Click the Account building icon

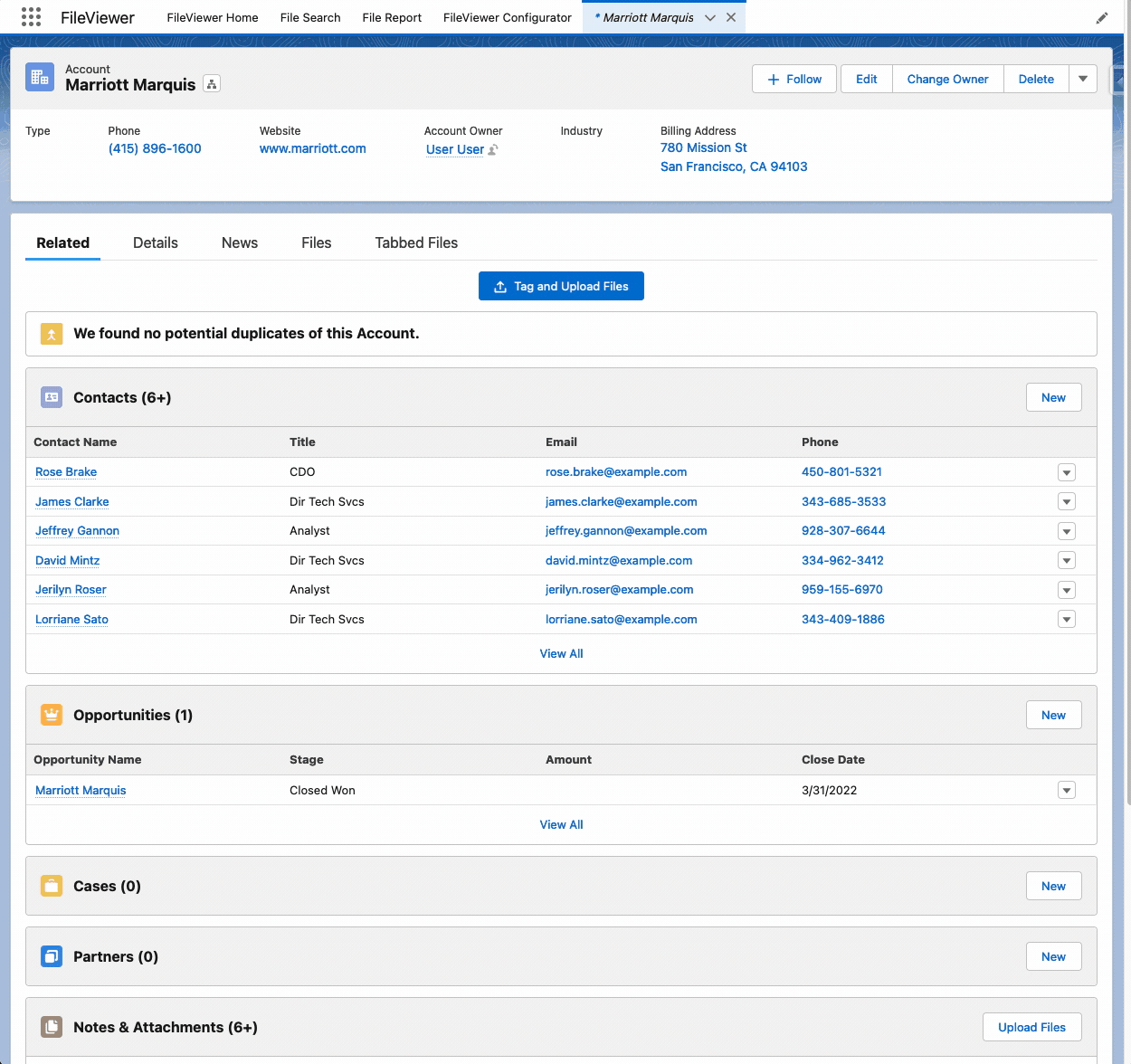click(x=40, y=77)
